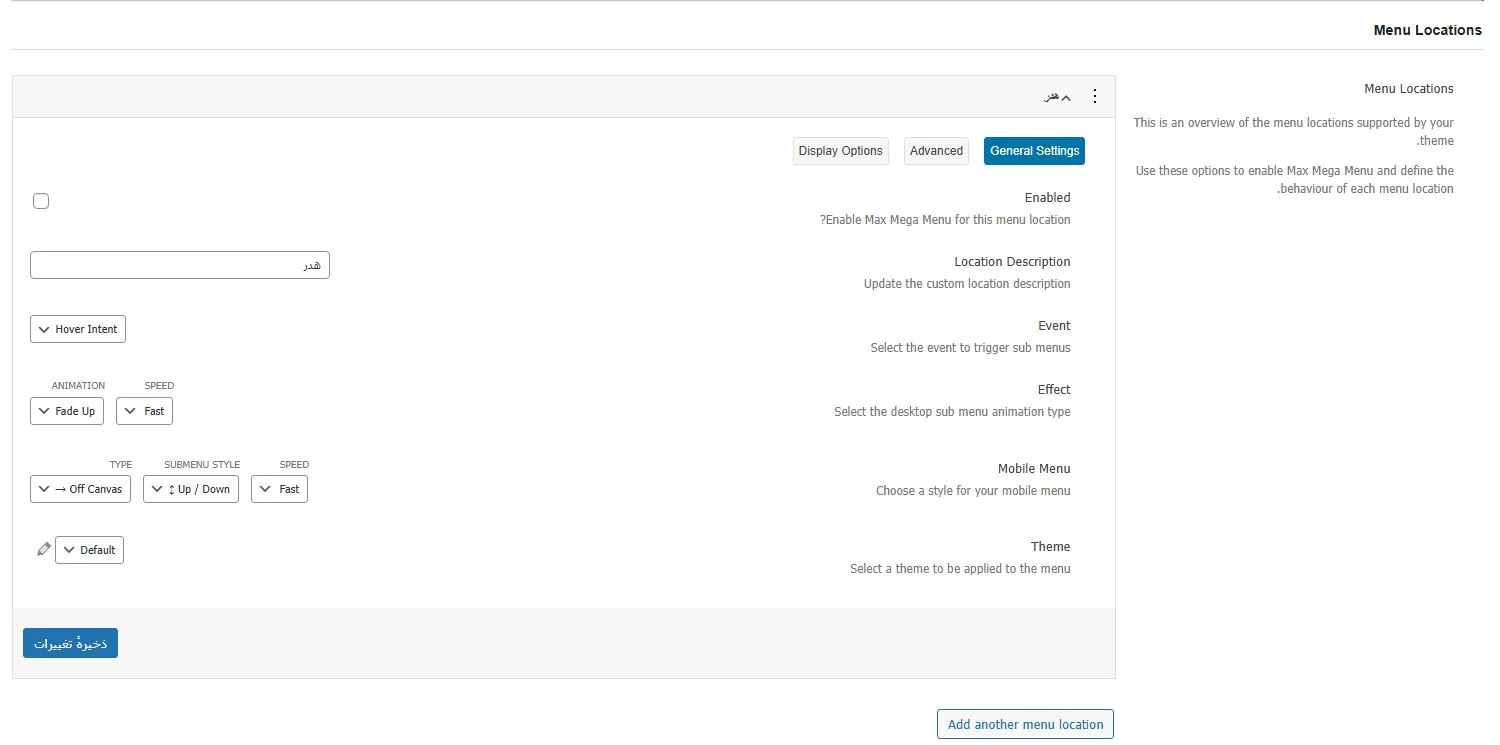
Task: Click the Theme setting label
Action: coord(1050,547)
